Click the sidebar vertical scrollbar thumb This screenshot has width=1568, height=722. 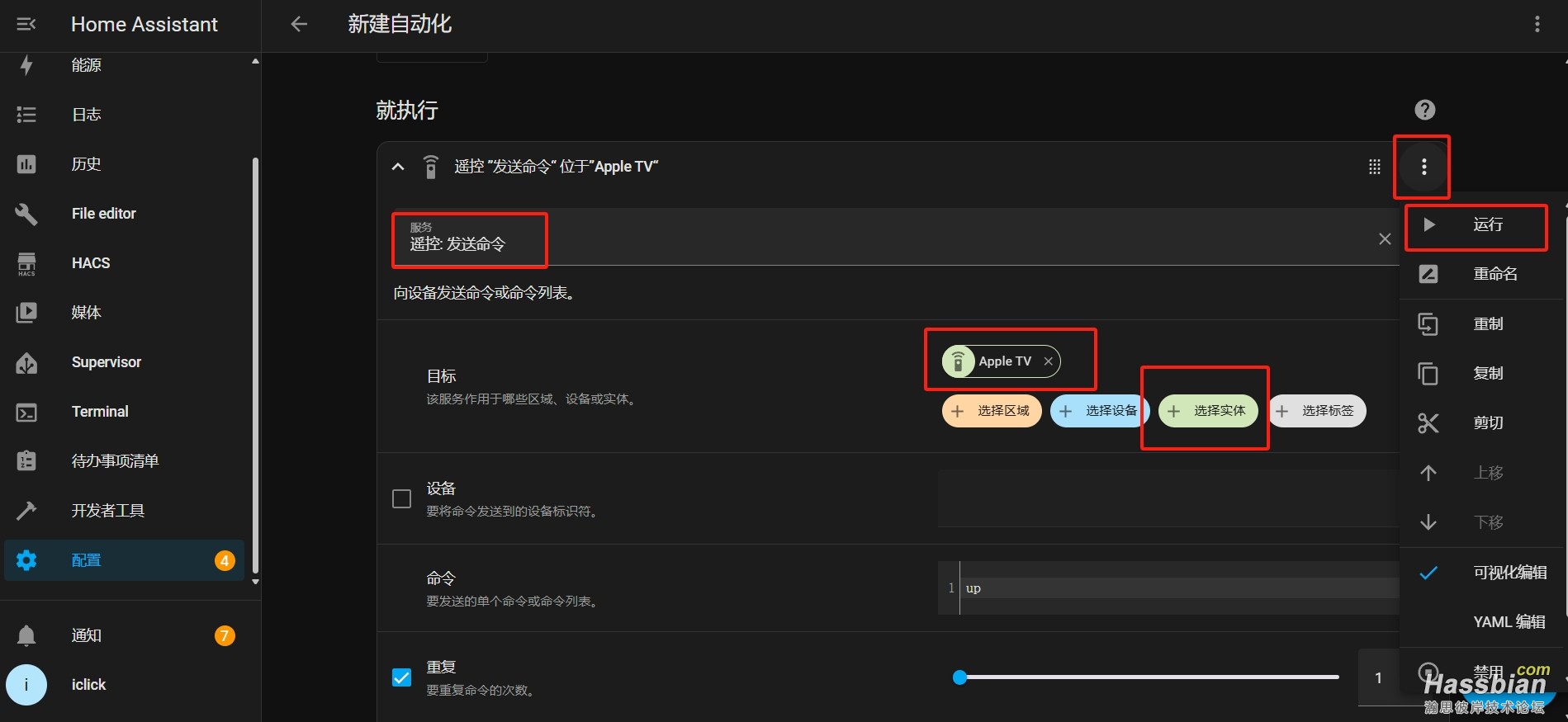pyautogui.click(x=255, y=365)
